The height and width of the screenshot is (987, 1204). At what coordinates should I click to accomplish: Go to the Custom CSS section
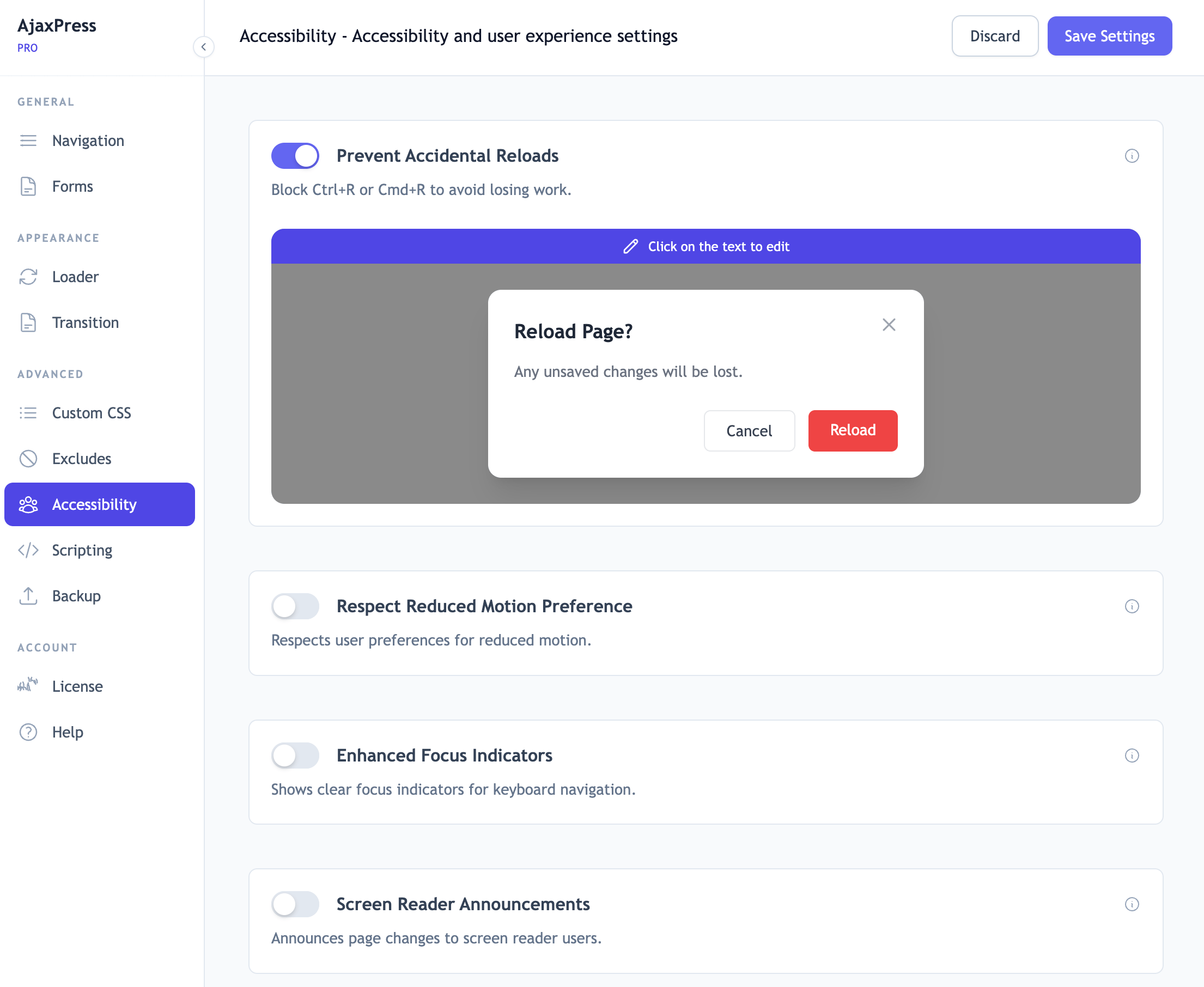pos(92,413)
